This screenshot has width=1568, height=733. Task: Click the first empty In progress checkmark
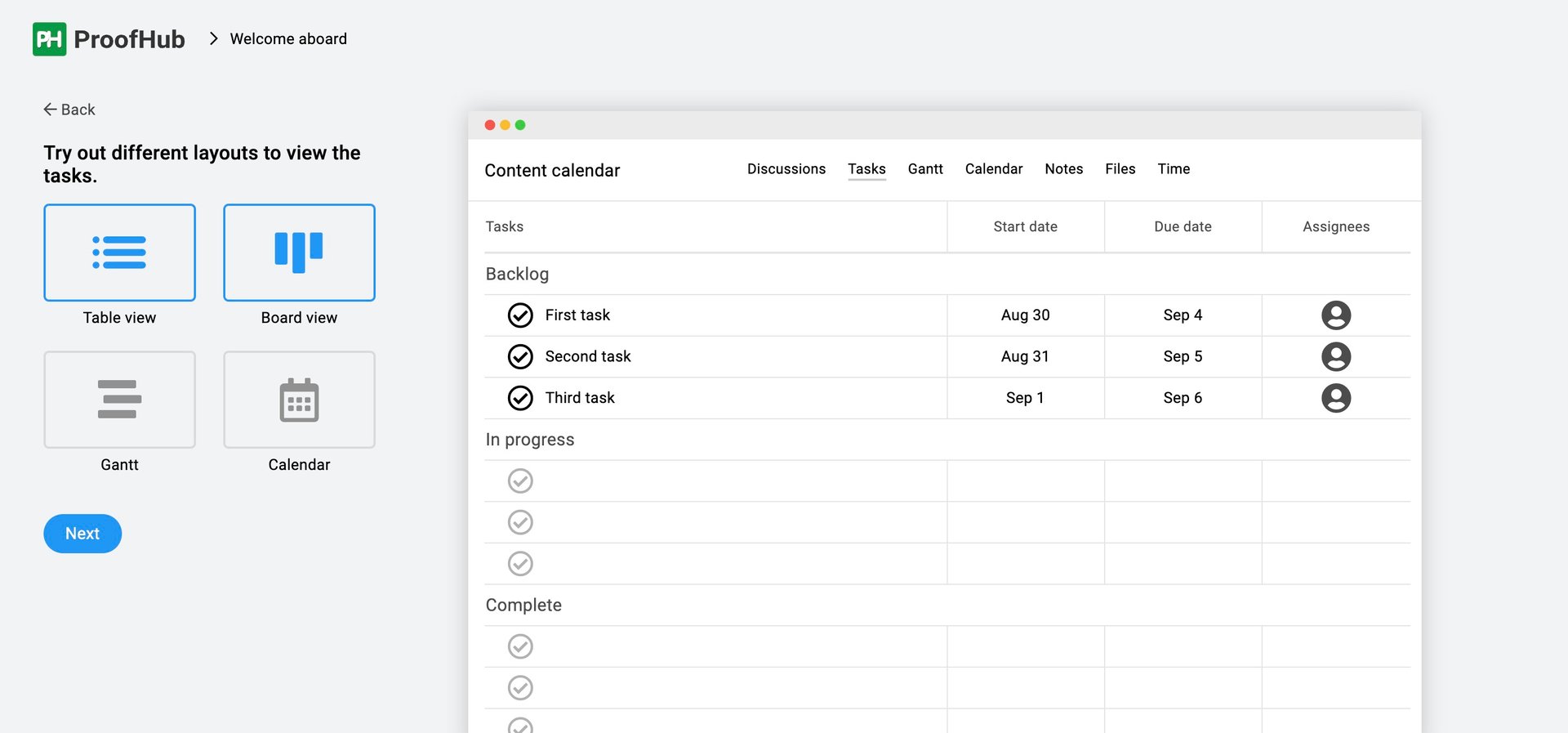tap(520, 480)
